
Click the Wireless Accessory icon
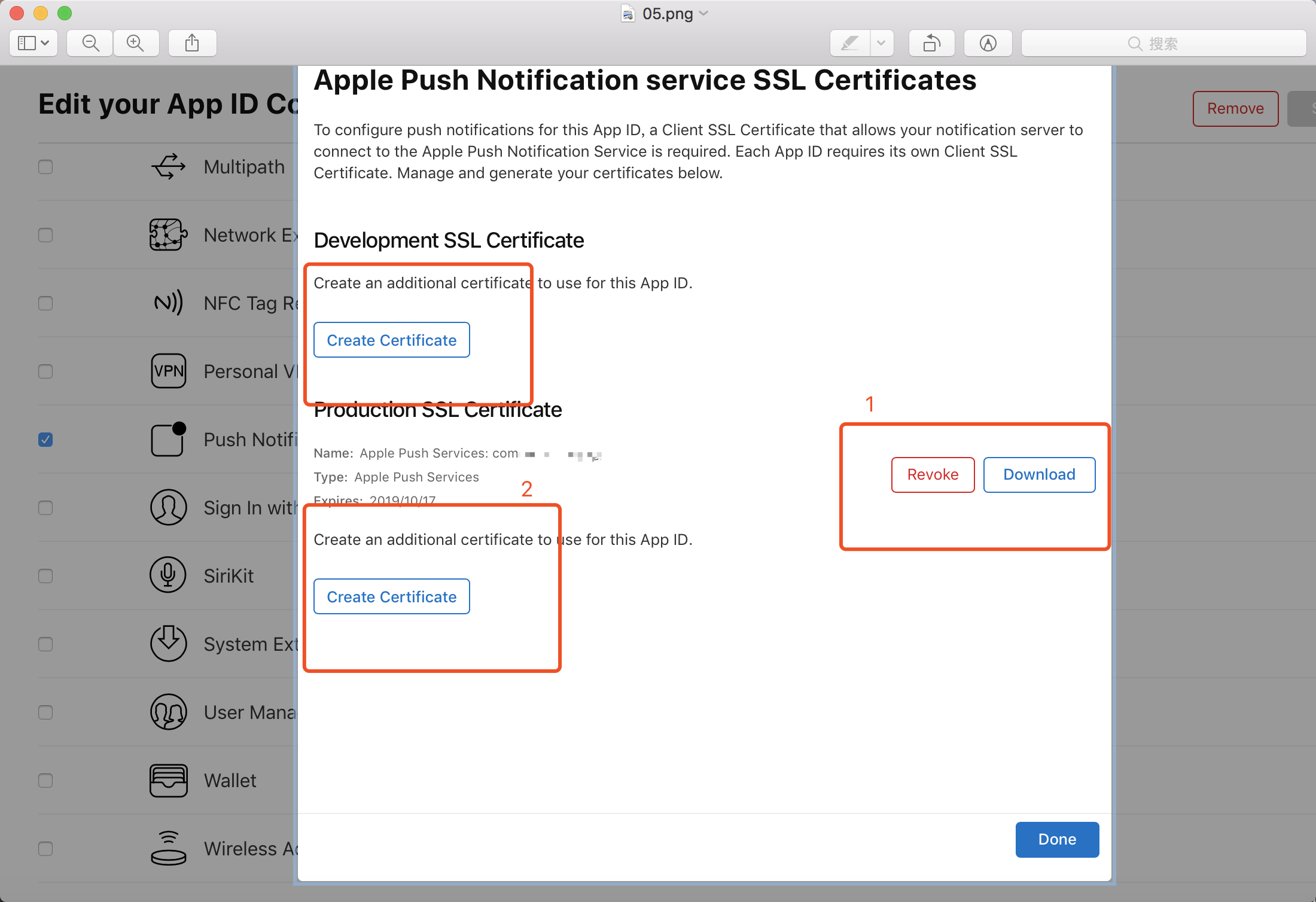pyautogui.click(x=169, y=848)
